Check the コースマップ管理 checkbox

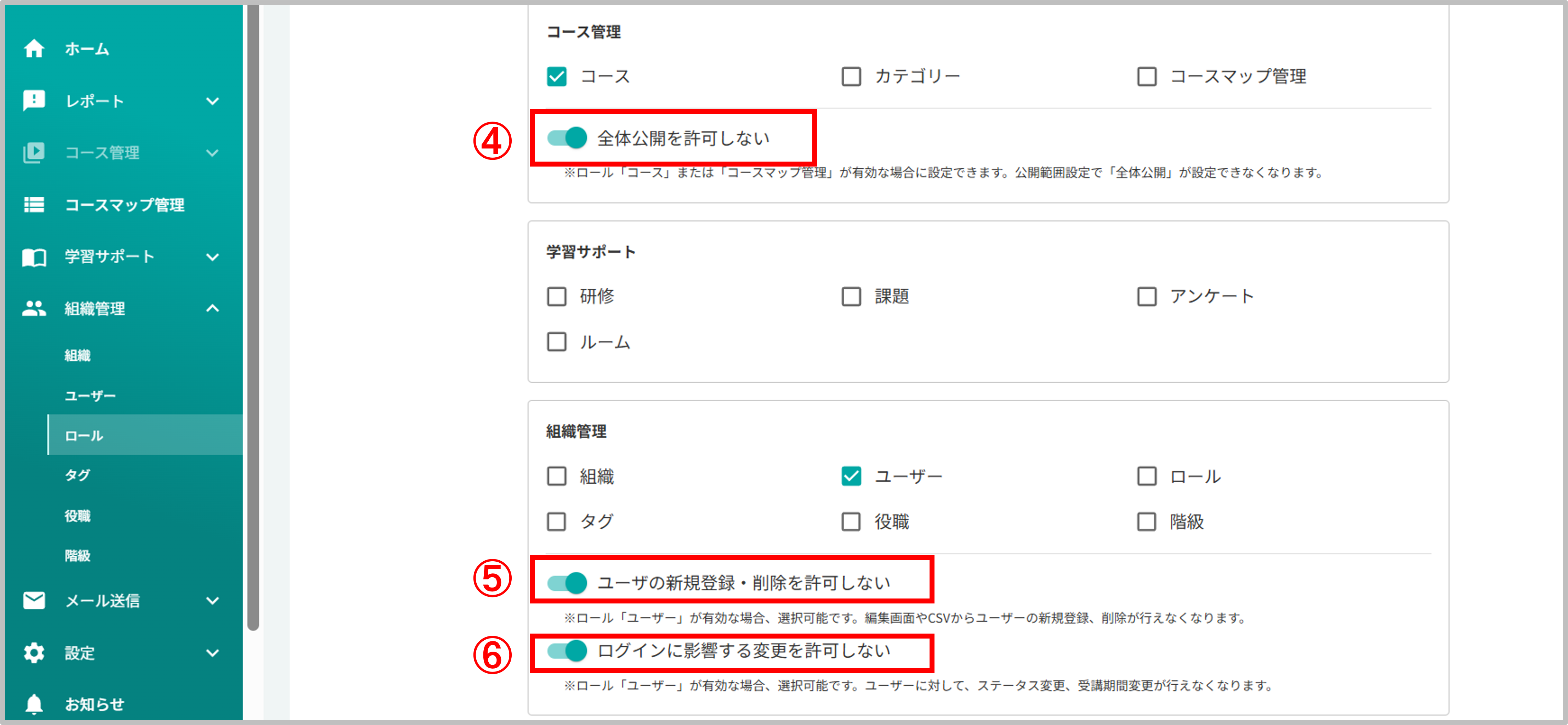point(1147,77)
